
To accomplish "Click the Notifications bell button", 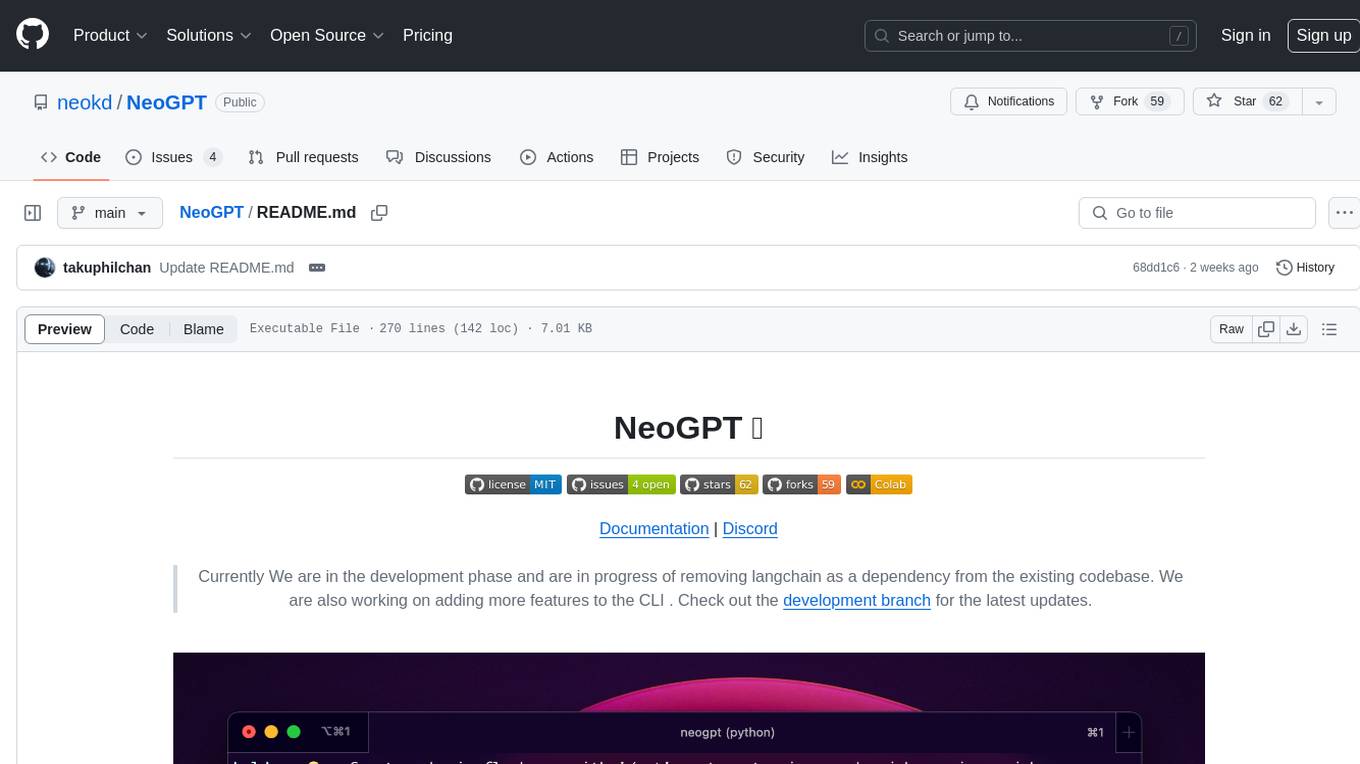I will (x=1009, y=102).
